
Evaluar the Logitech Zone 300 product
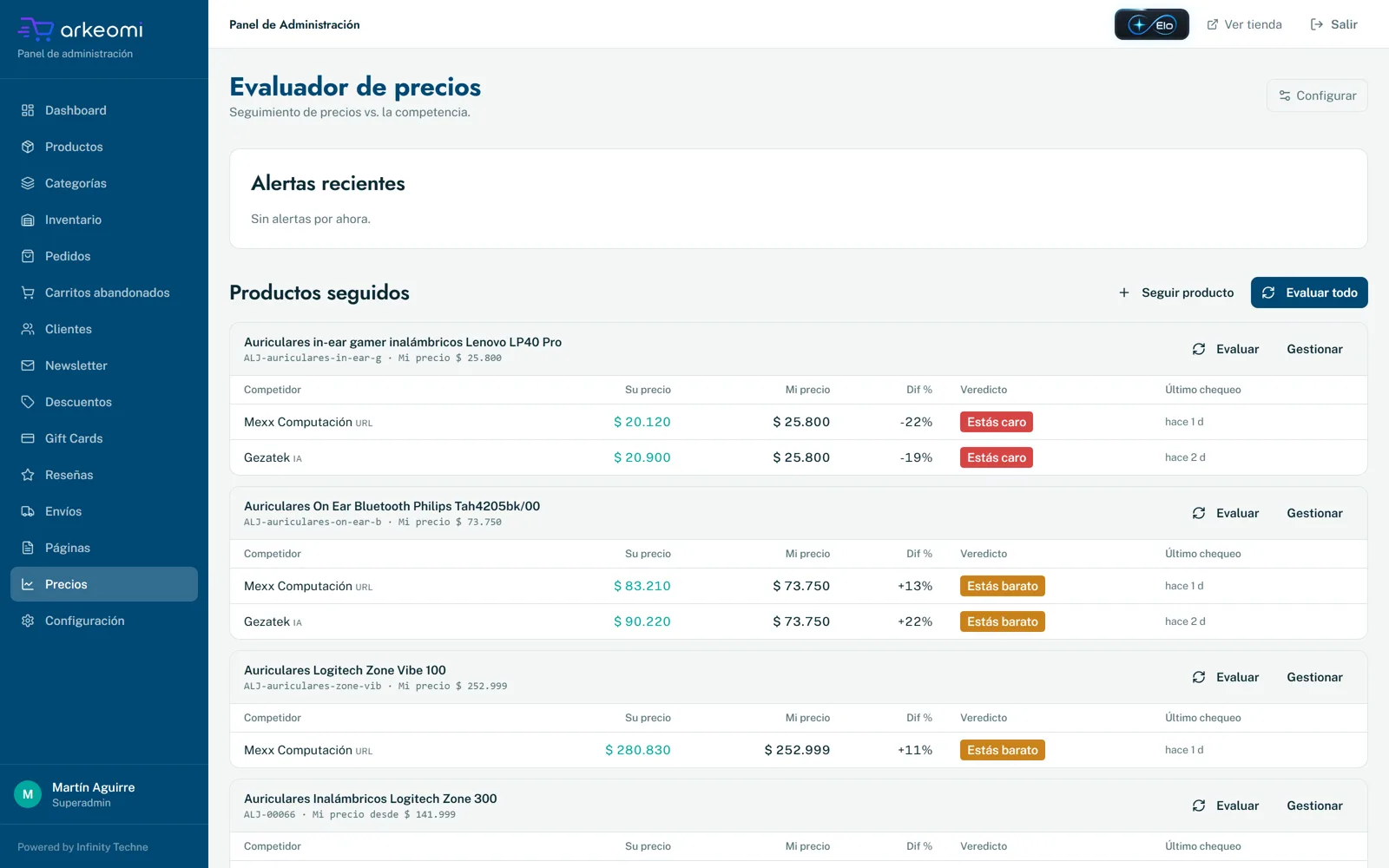coord(1226,806)
